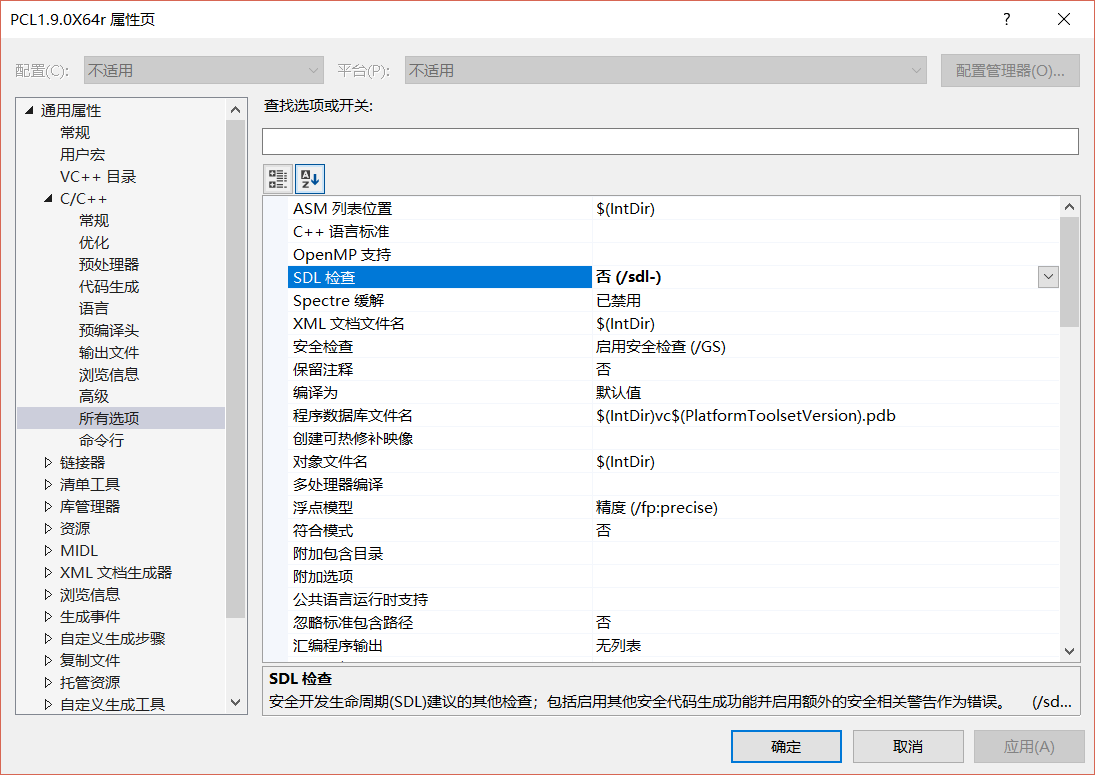Screen dimensions: 1095x775
Task: Select the 保留注释 property row
Action: tap(673, 369)
